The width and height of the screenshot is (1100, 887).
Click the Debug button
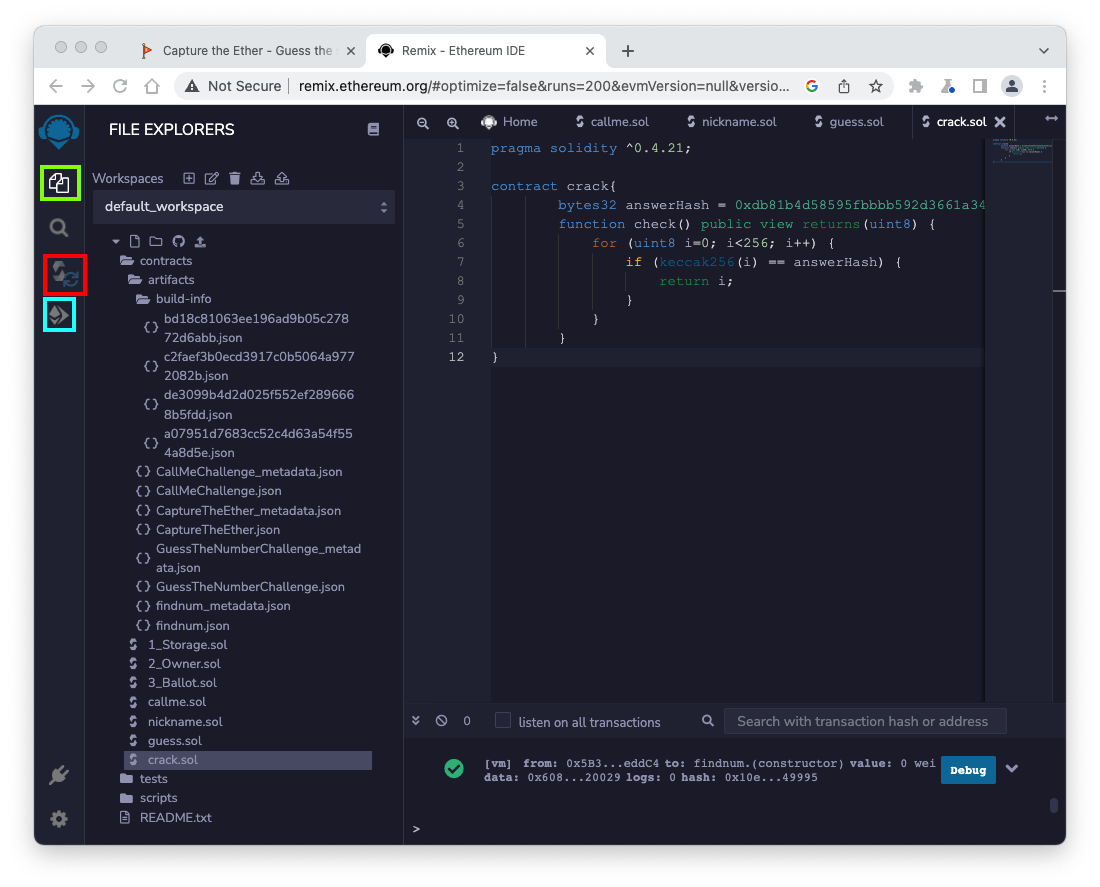pyautogui.click(x=967, y=770)
